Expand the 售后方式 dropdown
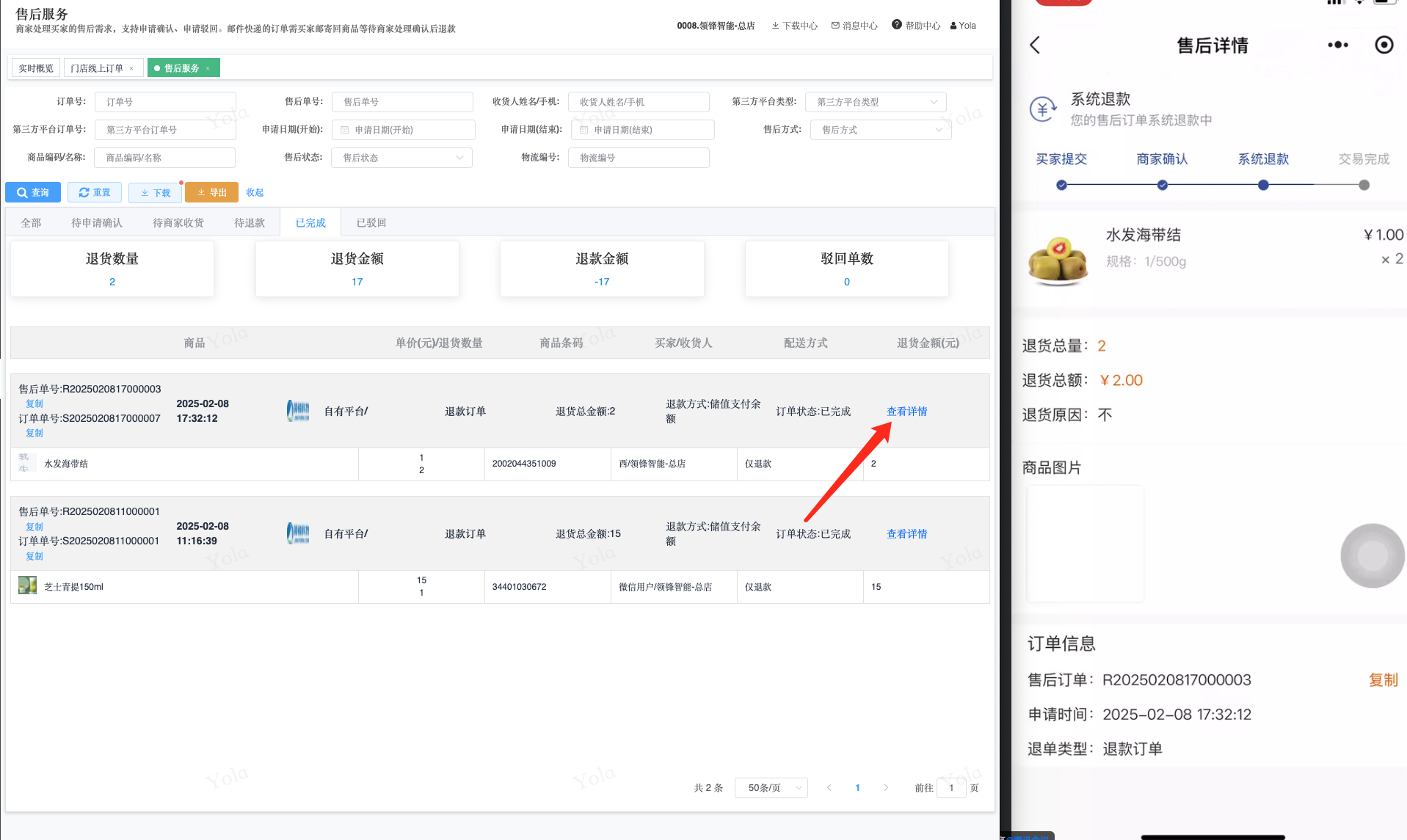The height and width of the screenshot is (840, 1407). coord(881,130)
